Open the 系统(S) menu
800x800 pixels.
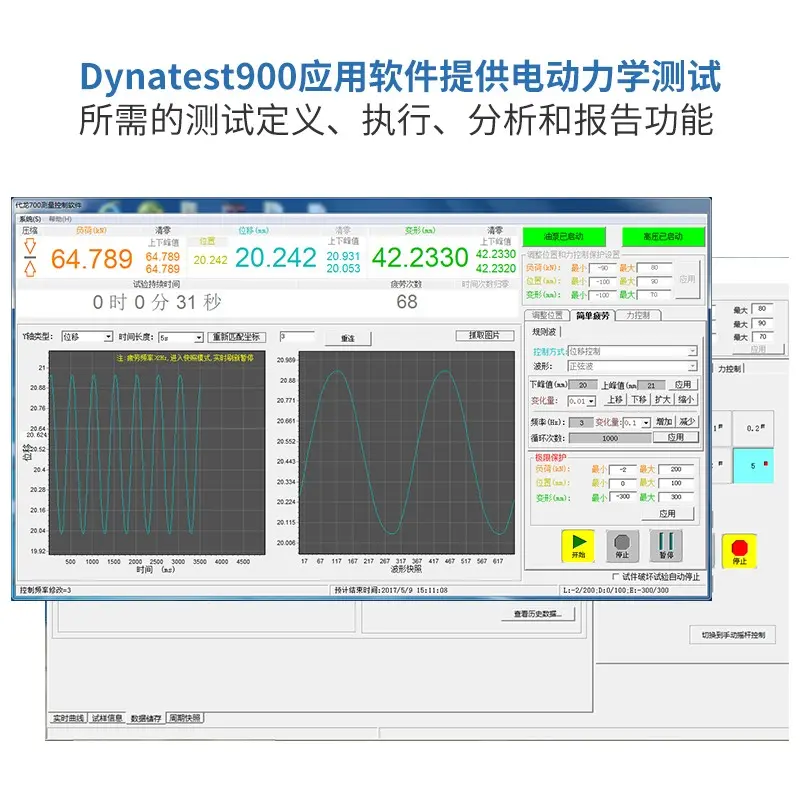click(30, 219)
